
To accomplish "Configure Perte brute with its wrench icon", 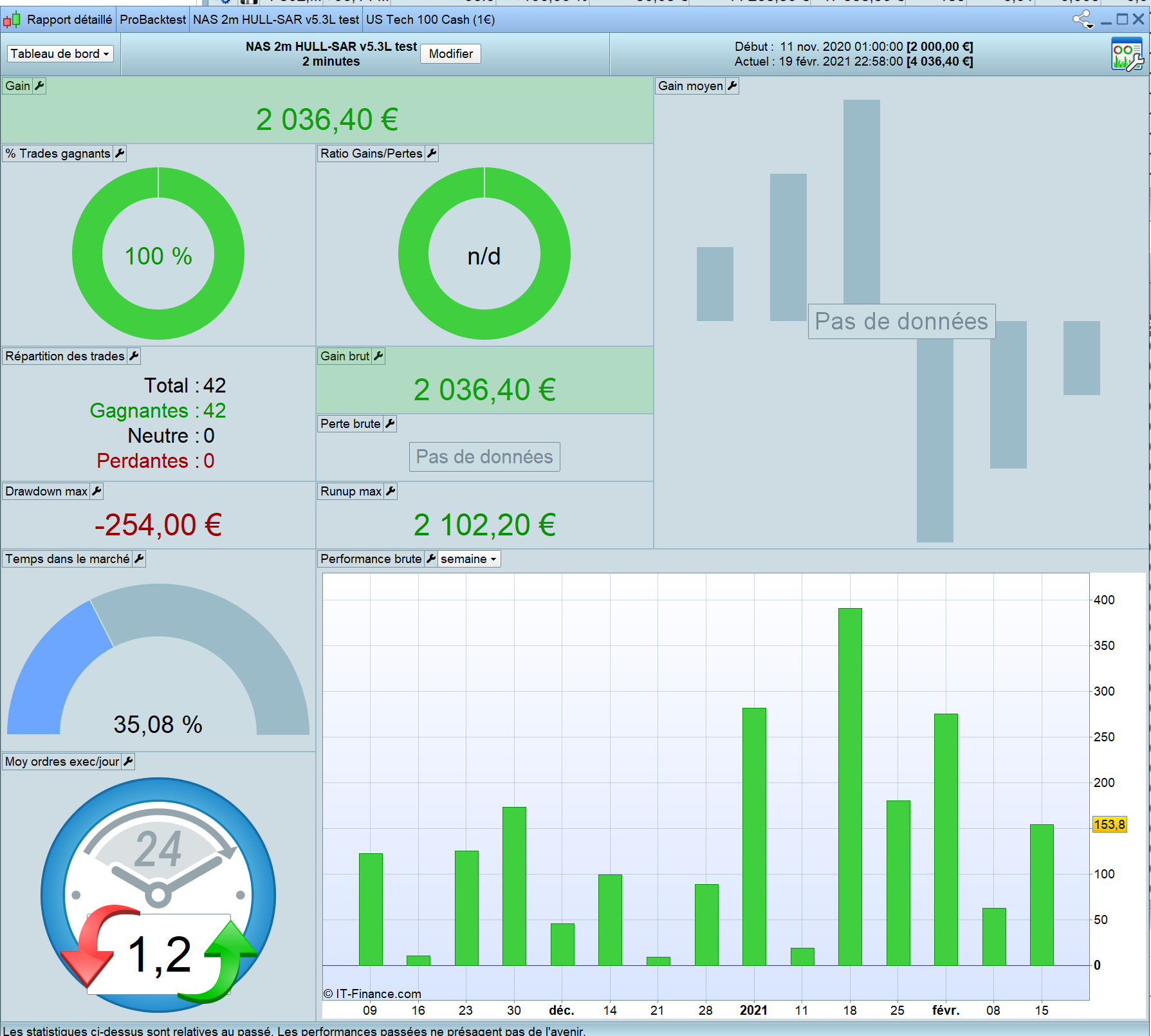I will click(390, 423).
